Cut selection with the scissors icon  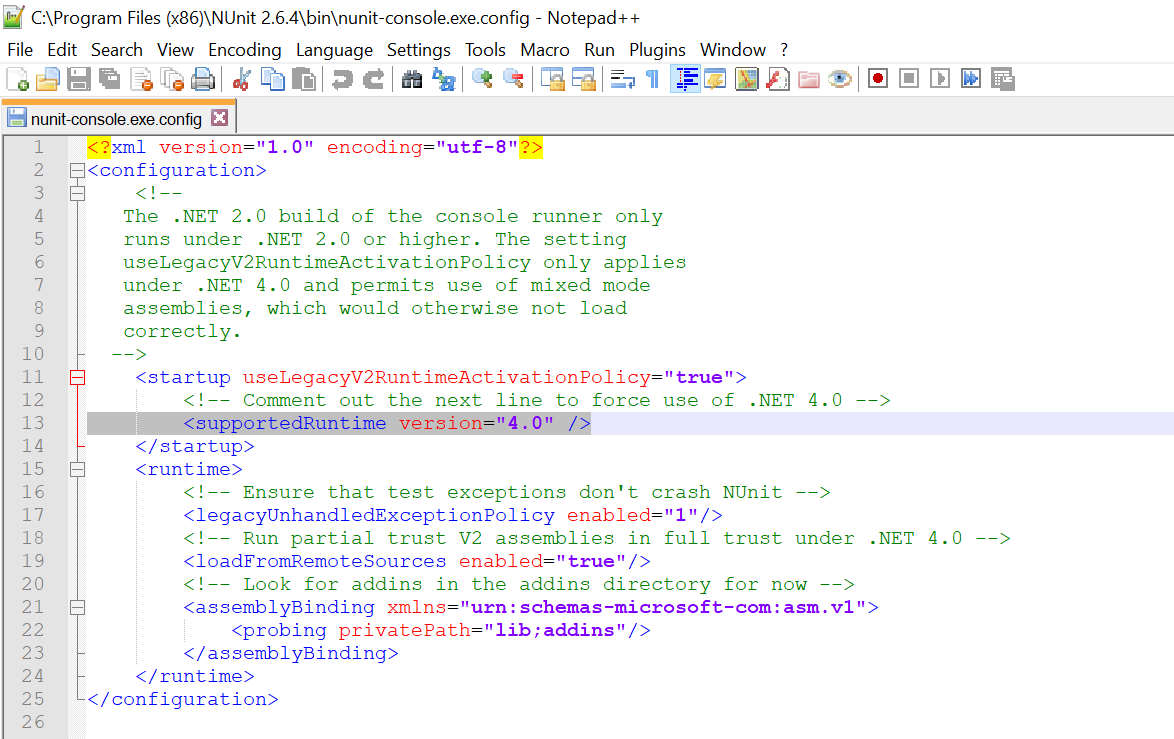pos(241,79)
